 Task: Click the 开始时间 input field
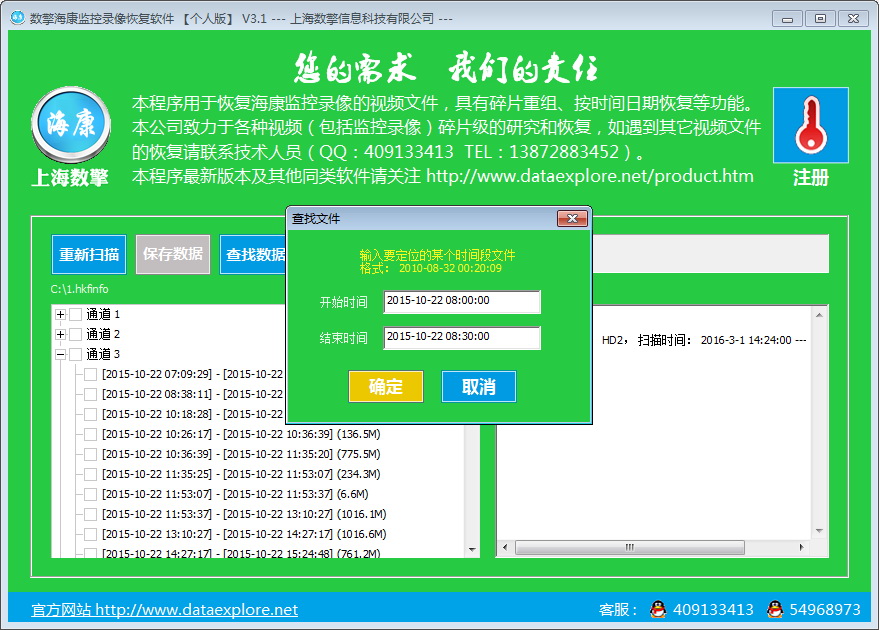point(462,302)
